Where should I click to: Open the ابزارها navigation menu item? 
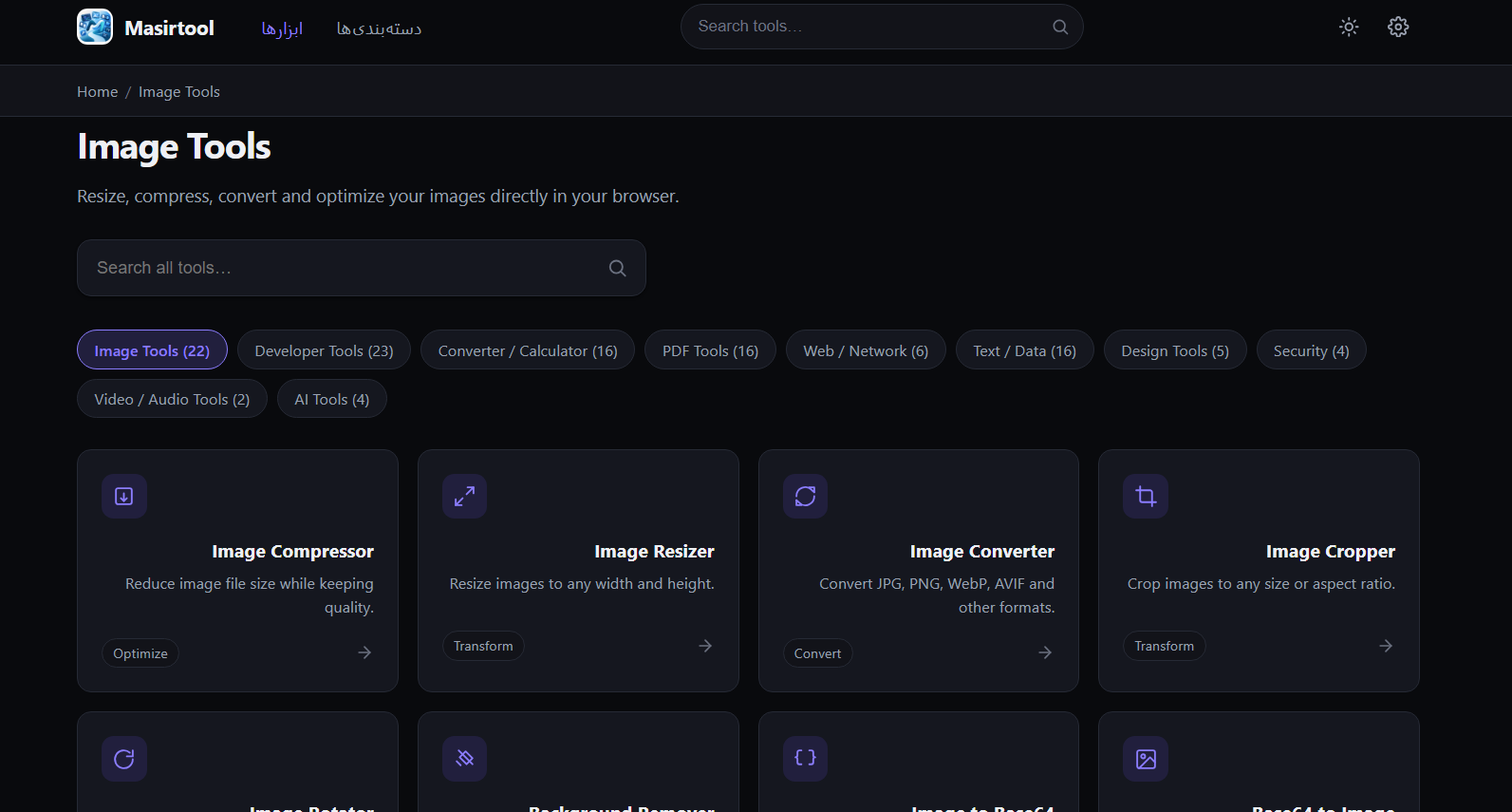[282, 28]
